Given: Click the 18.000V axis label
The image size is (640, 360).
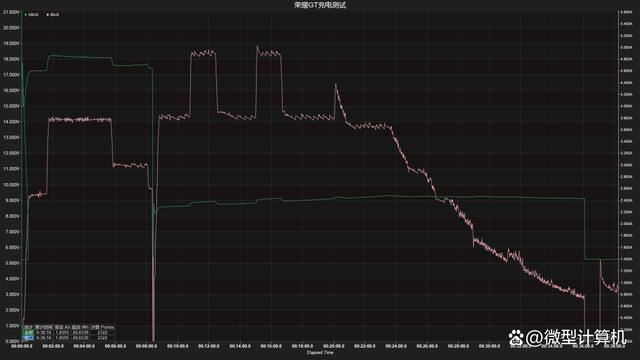Looking at the screenshot, I should (x=11, y=59).
